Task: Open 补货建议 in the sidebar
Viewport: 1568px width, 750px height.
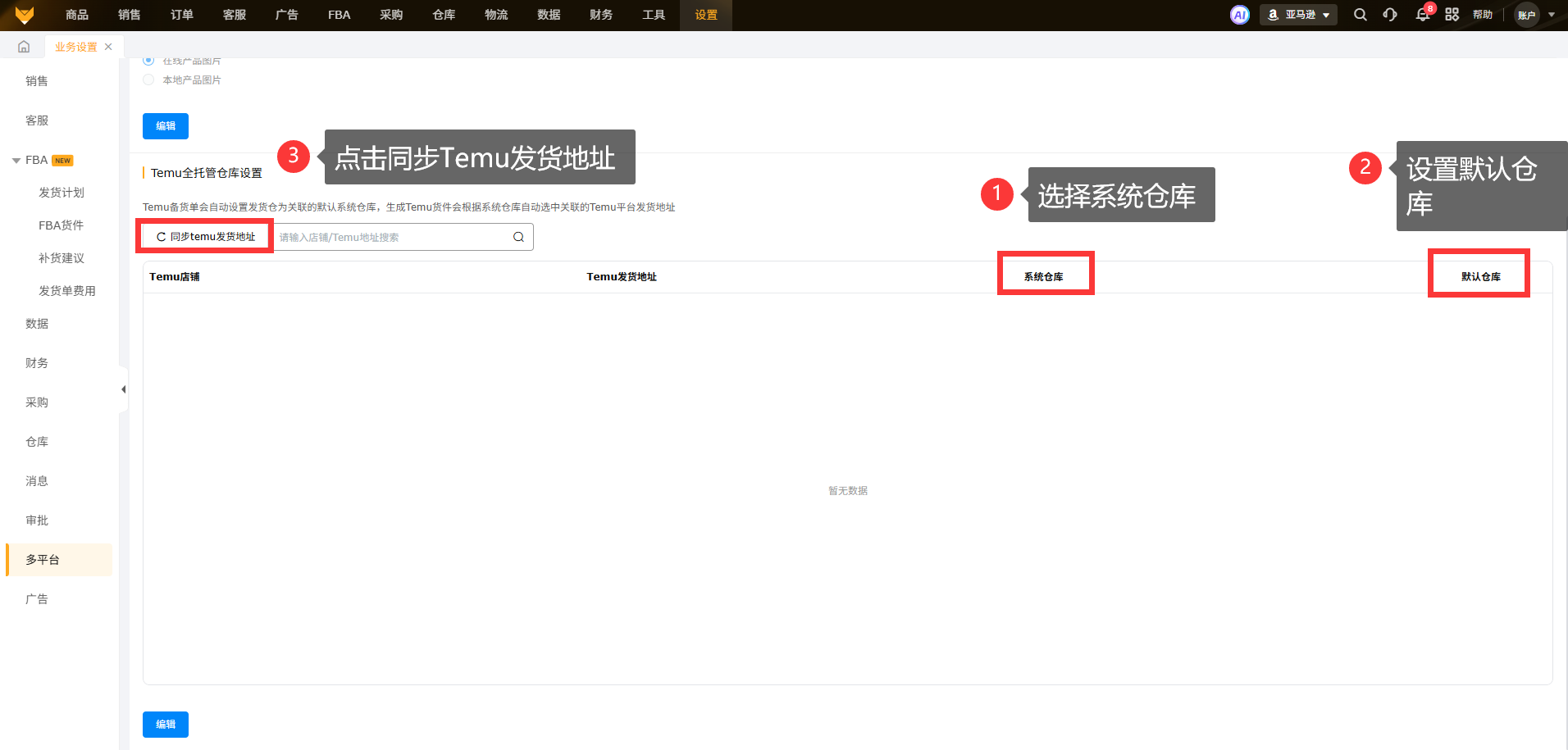Action: (x=62, y=258)
